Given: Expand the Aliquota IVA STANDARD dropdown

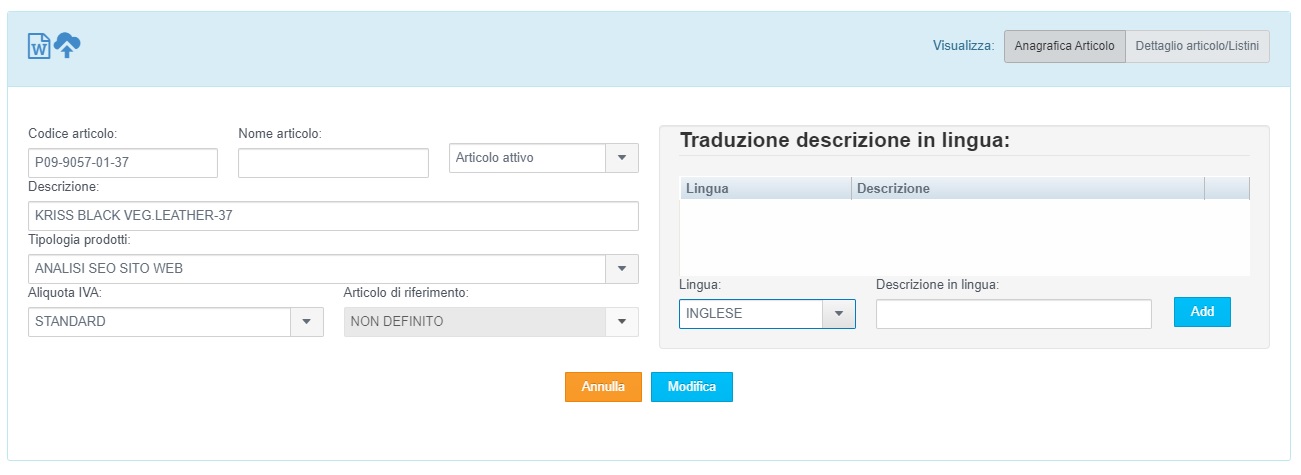Looking at the screenshot, I should click(x=306, y=322).
